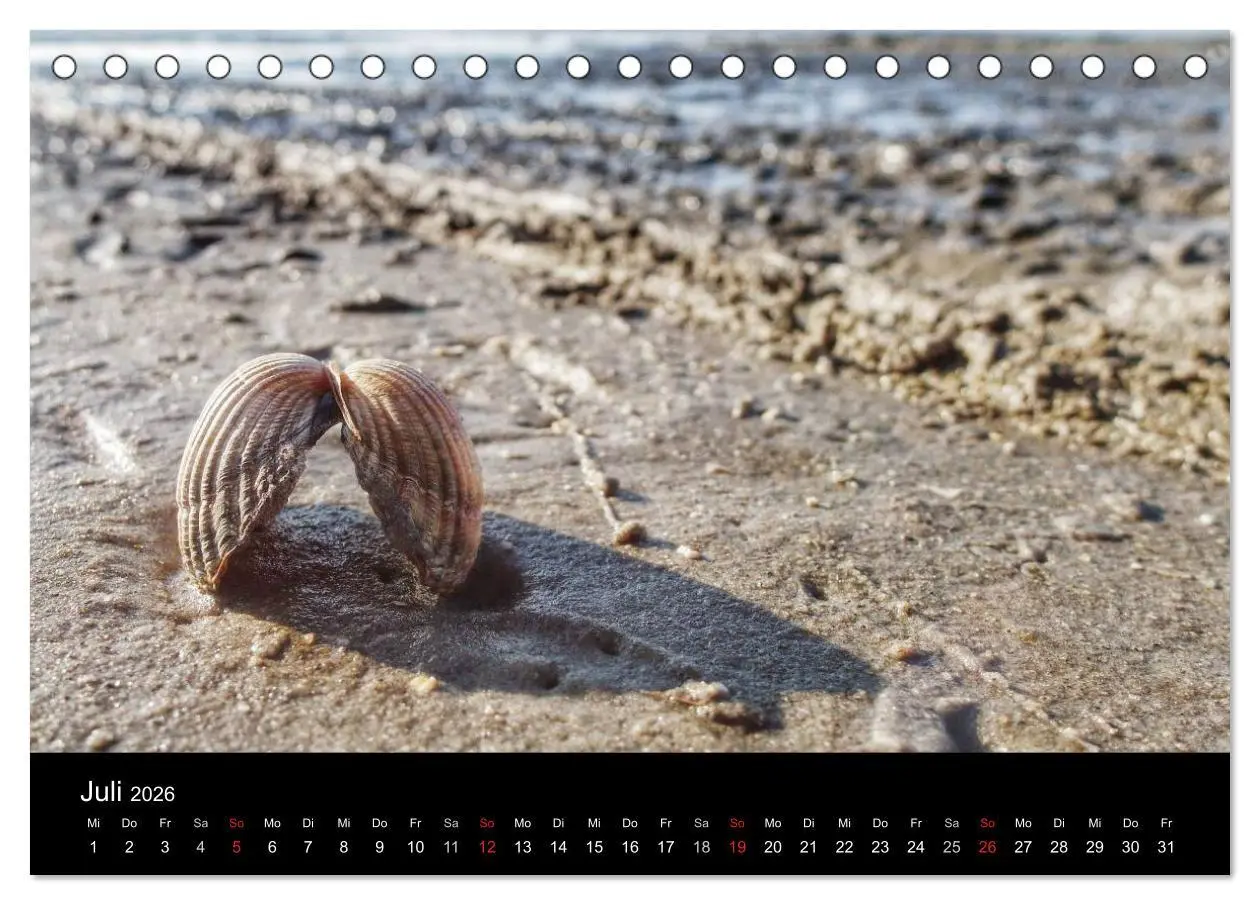Image resolution: width=1260 pixels, height=905 pixels.
Task: Select day 21 in the calendar strip
Action: point(808,847)
